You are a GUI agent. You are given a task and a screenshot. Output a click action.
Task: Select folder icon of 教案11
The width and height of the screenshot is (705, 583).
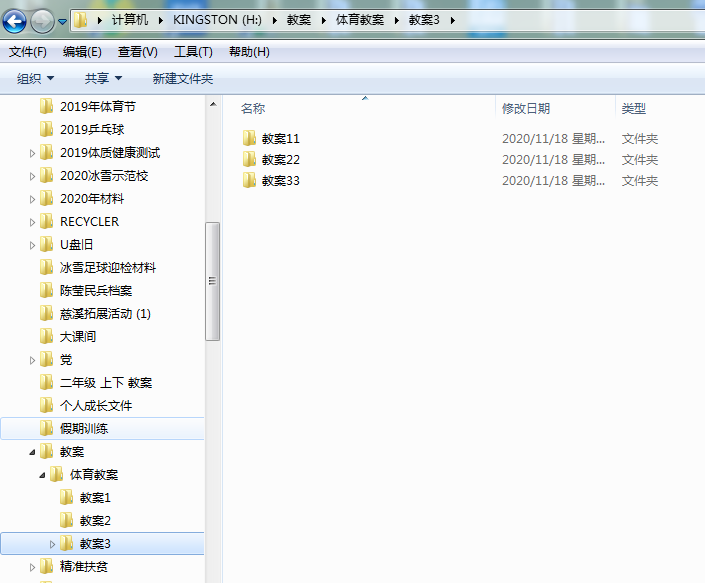[x=249, y=138]
